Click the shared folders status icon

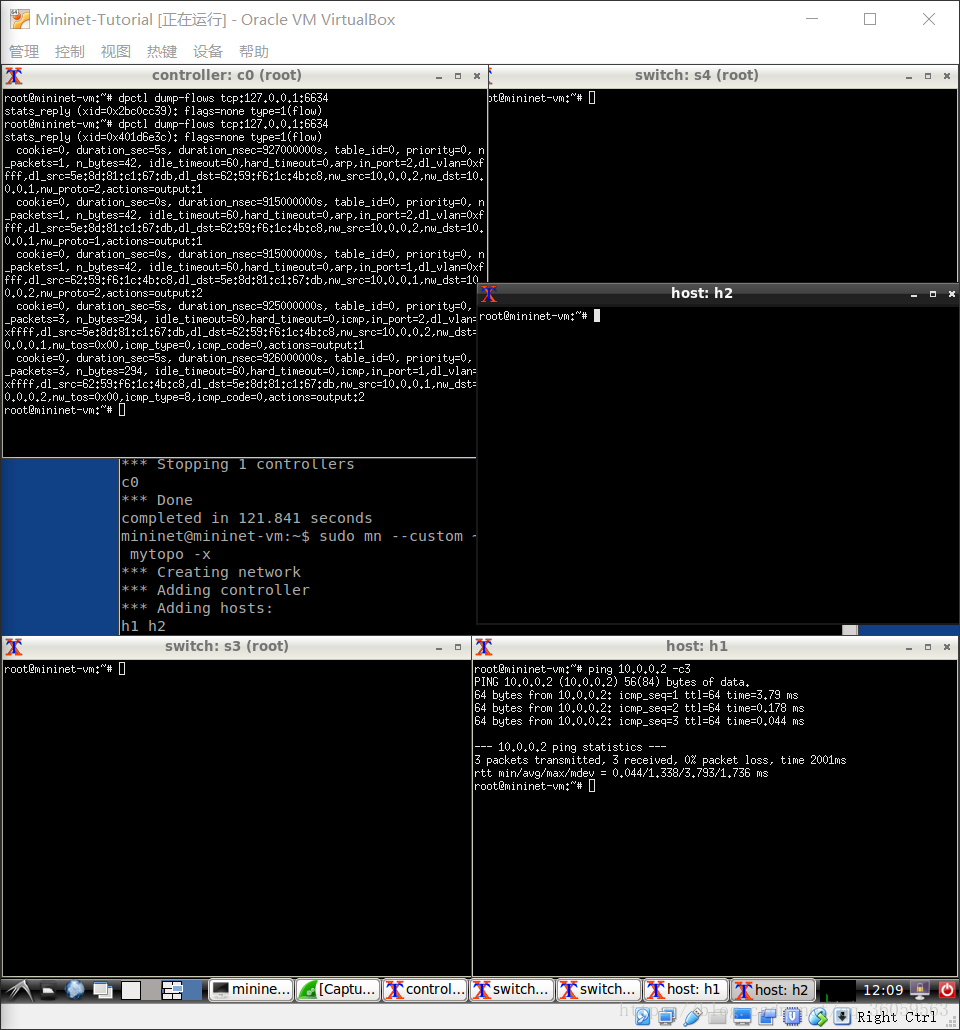717,1018
